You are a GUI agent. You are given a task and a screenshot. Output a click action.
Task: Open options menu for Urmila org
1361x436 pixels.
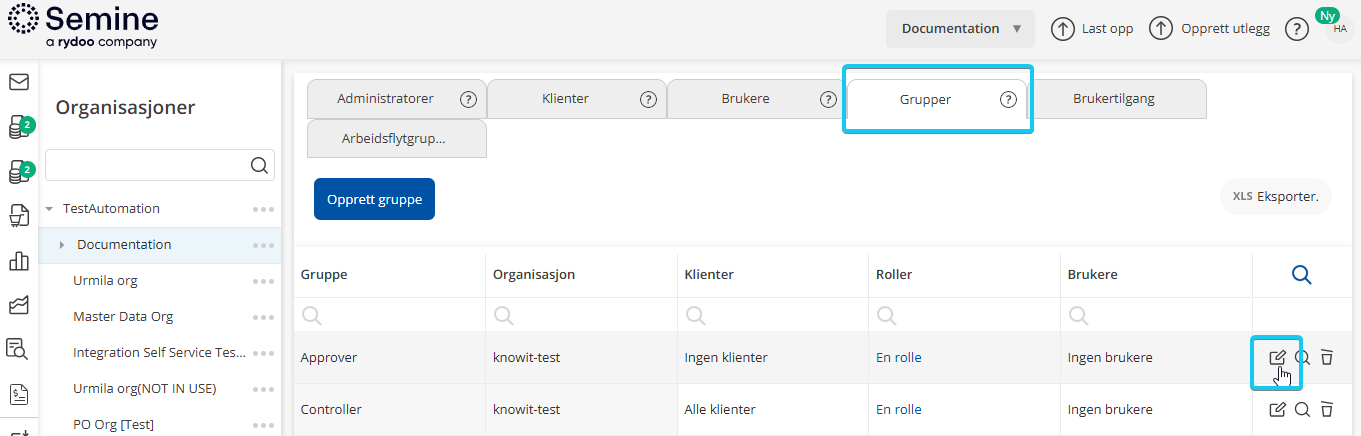pyautogui.click(x=263, y=281)
